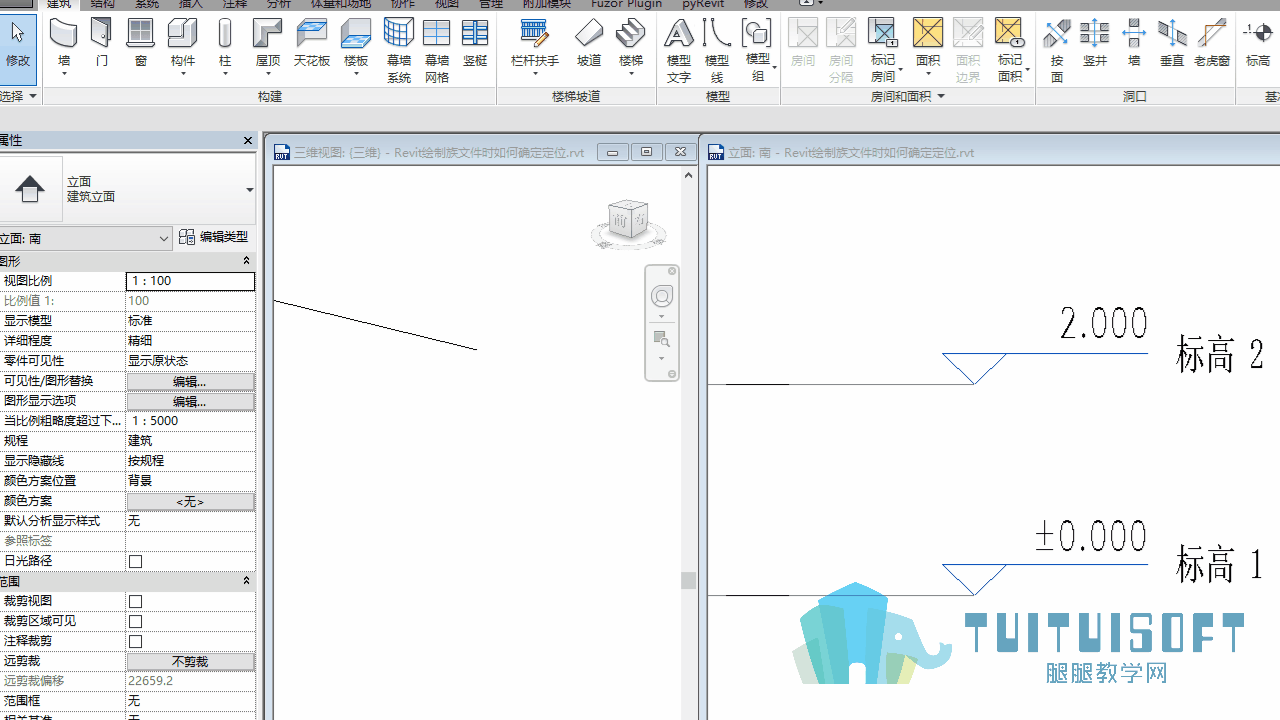
Task: Switch to the pyRevit ribbon tab
Action: click(x=703, y=4)
